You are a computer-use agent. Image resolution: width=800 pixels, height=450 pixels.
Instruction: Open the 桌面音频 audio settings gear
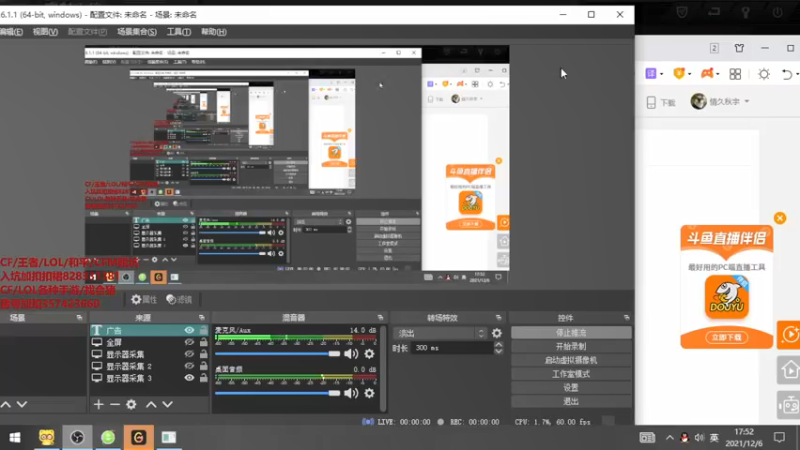369,393
